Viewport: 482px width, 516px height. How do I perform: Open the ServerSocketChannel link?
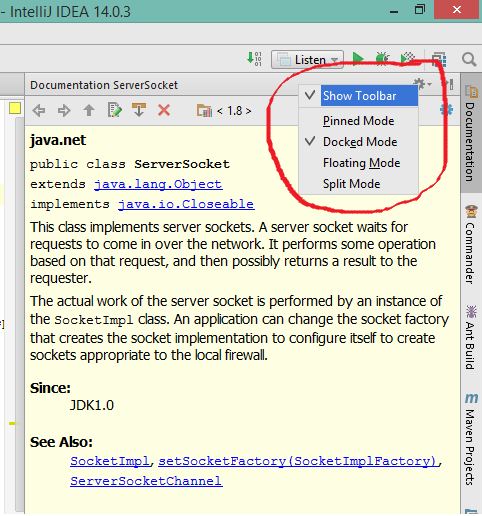click(x=146, y=481)
